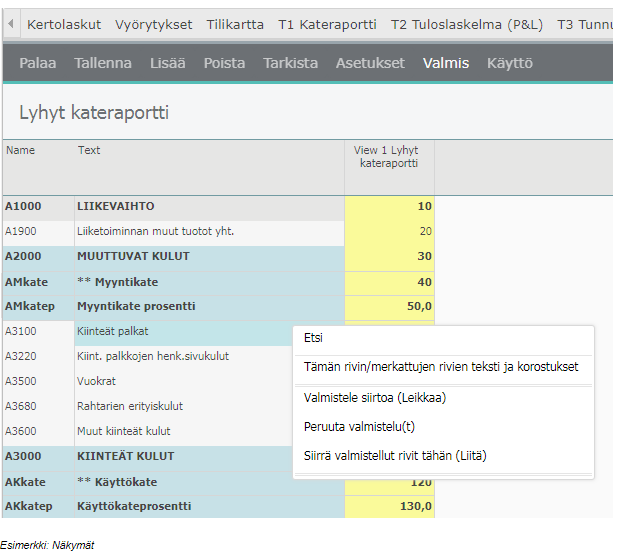The width and height of the screenshot is (633, 558).
Task: Open the Kertolaskut tab
Action: pyautogui.click(x=65, y=24)
